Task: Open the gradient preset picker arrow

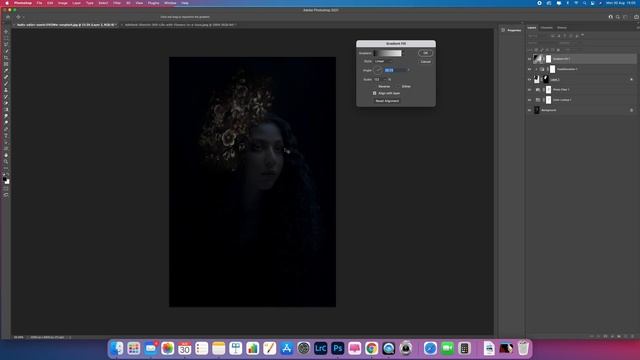Action: (x=404, y=53)
